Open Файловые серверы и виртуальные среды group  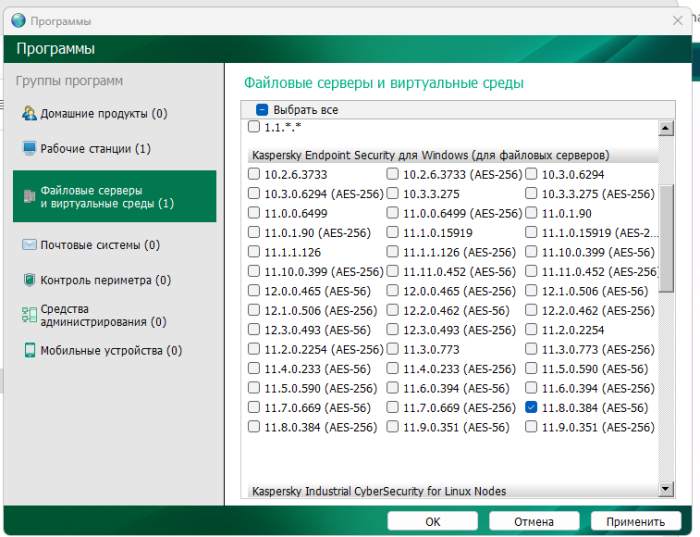point(114,196)
